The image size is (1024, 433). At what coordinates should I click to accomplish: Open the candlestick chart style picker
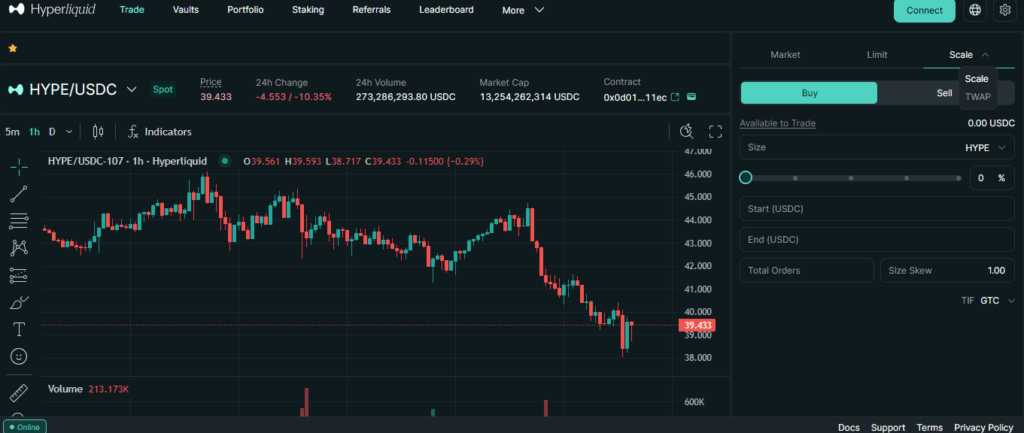point(98,131)
